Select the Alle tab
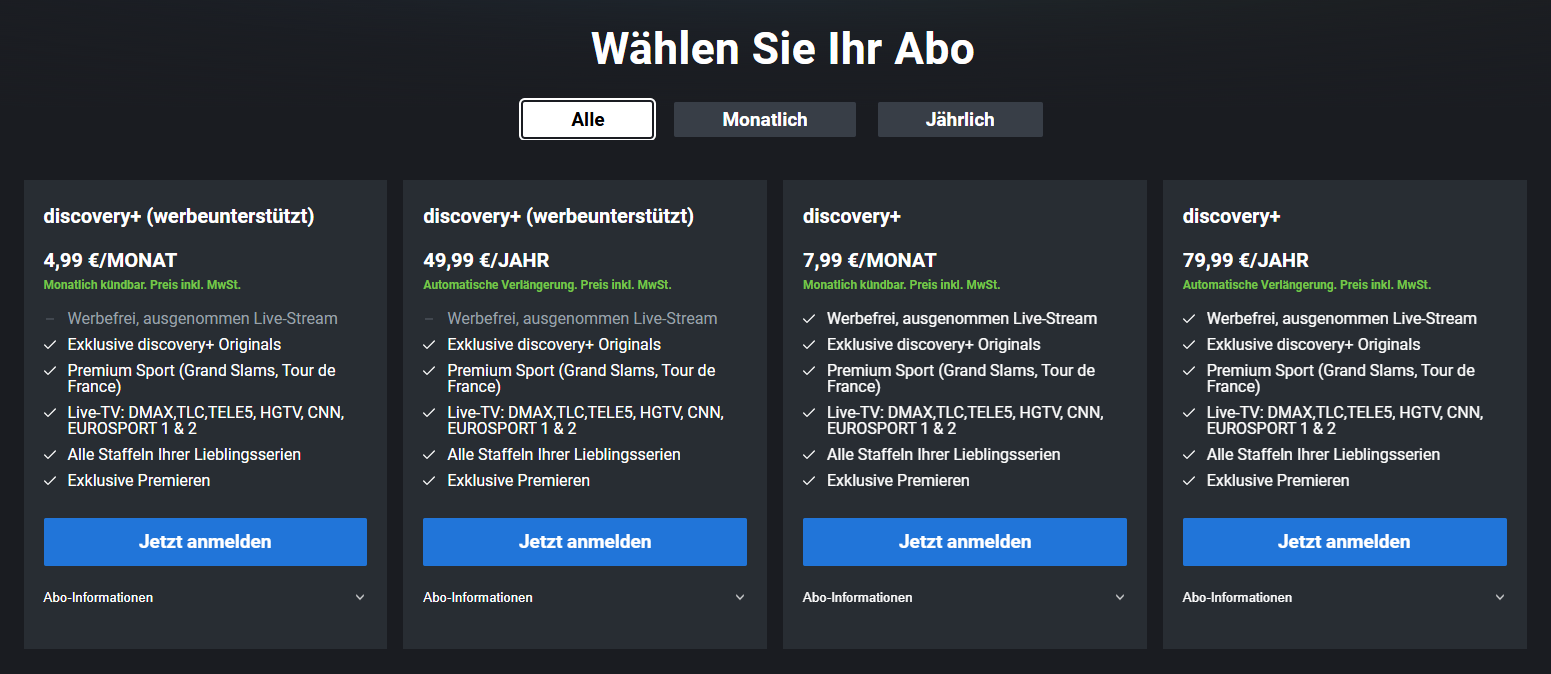 tap(587, 119)
